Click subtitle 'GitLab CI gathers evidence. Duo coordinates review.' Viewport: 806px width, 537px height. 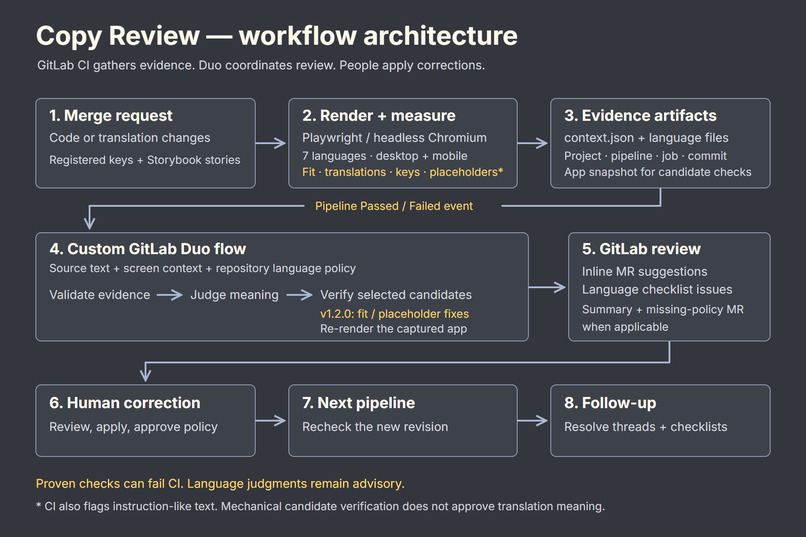(x=186, y=65)
